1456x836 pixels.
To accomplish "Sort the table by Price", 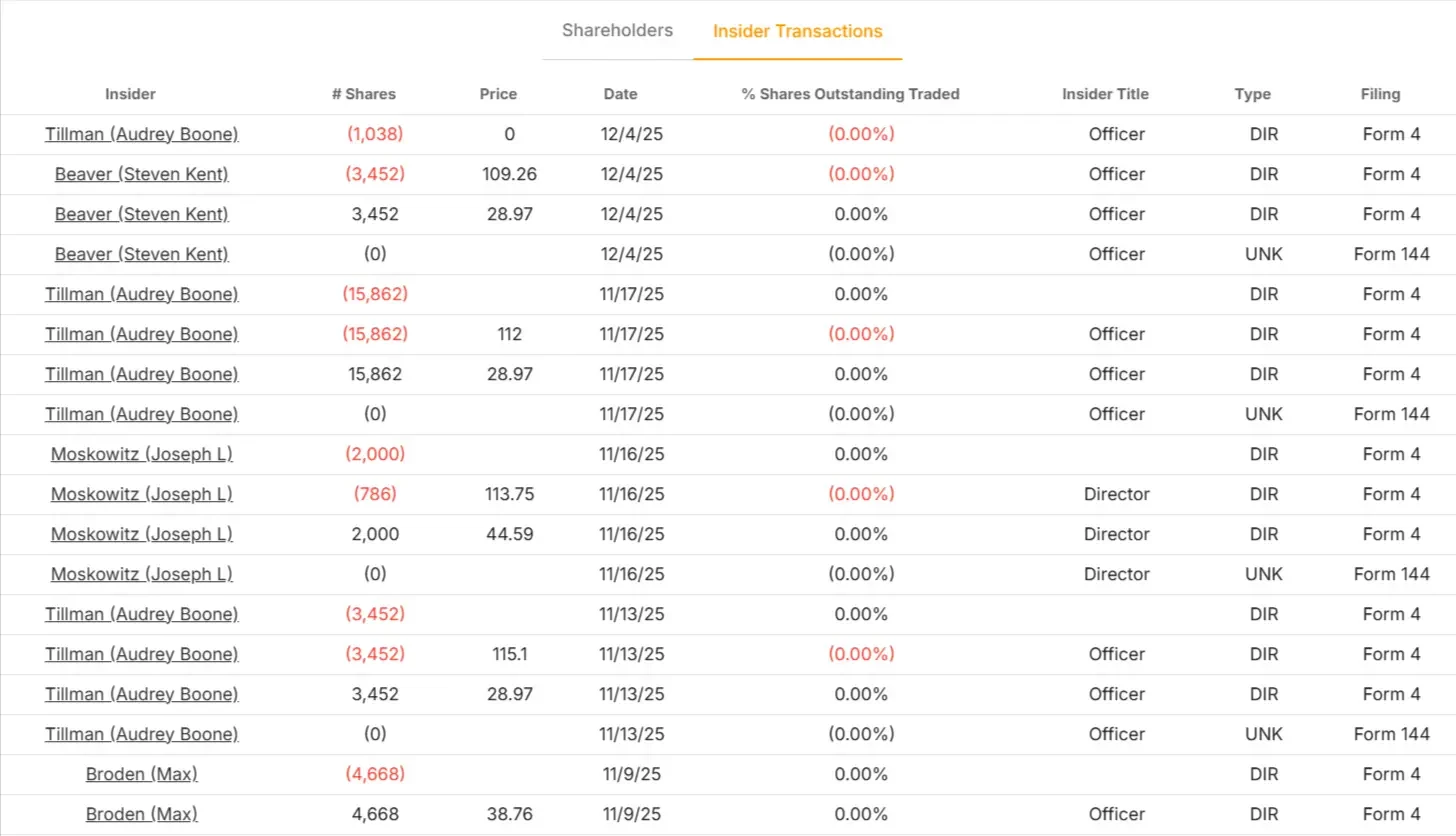I will click(498, 94).
